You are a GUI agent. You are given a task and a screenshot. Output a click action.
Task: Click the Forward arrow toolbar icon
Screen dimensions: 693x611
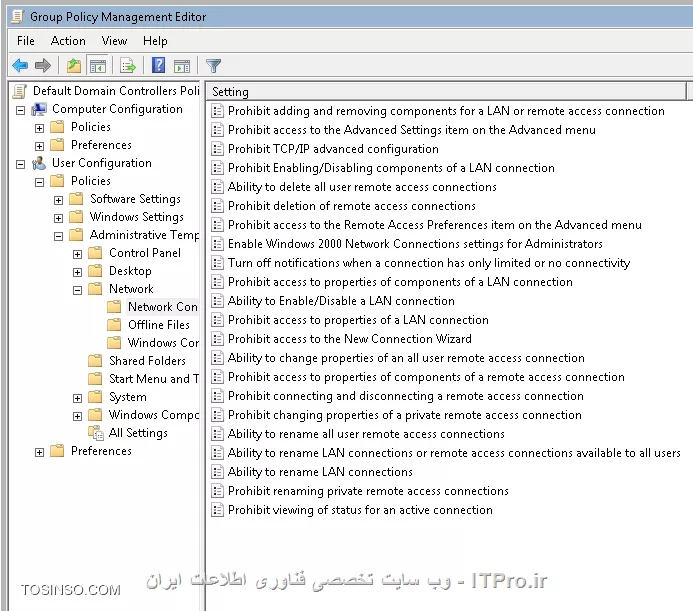click(43, 66)
